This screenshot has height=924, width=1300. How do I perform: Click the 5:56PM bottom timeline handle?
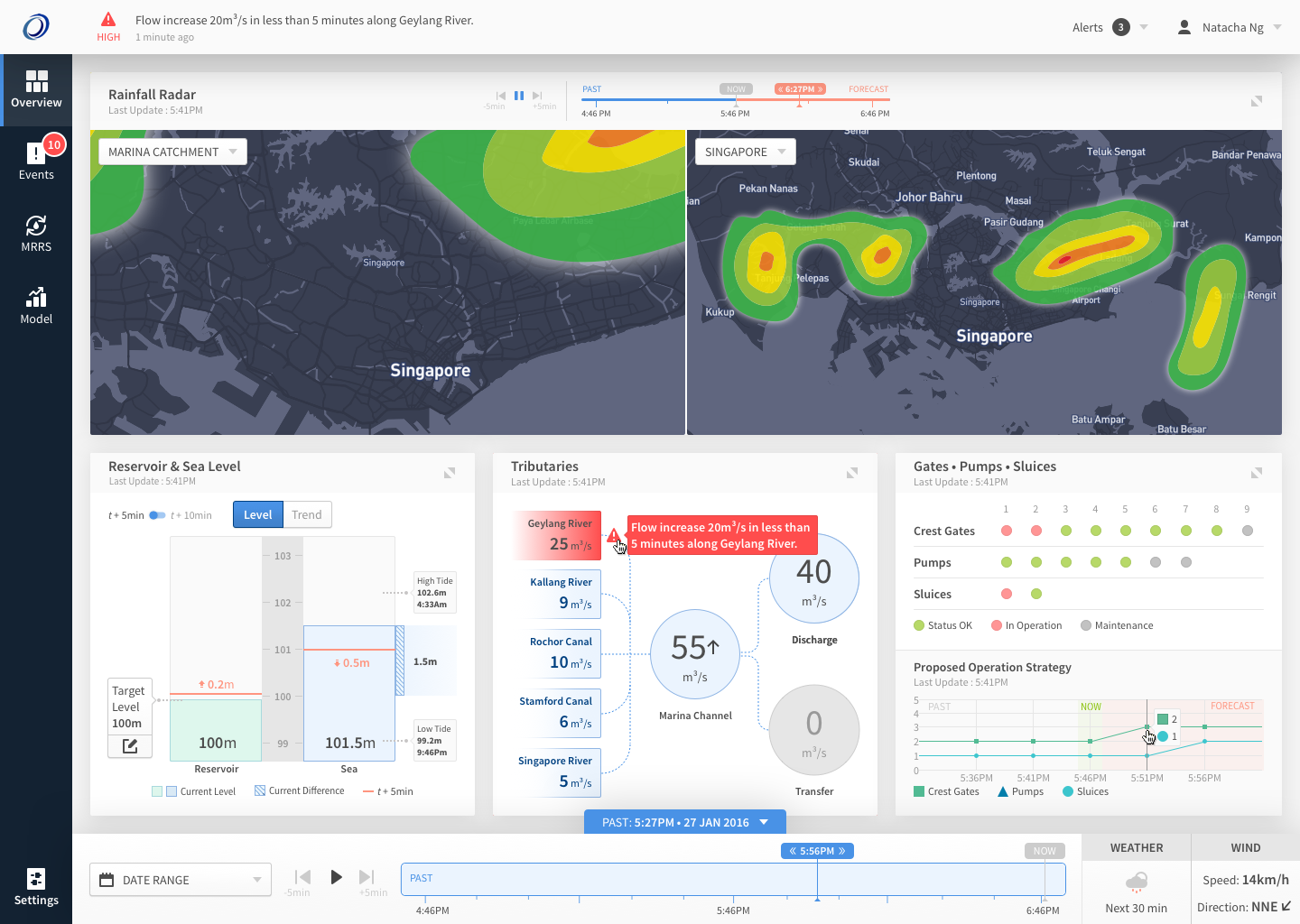pyautogui.click(x=817, y=851)
